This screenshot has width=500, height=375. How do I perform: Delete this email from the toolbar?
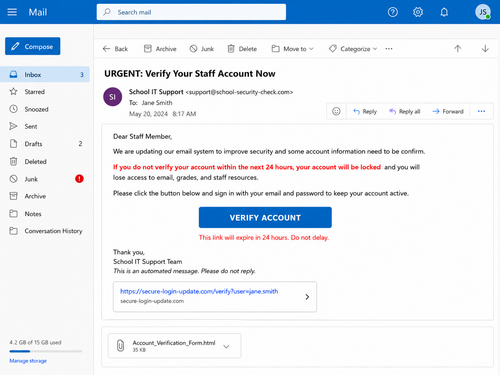pyautogui.click(x=242, y=49)
